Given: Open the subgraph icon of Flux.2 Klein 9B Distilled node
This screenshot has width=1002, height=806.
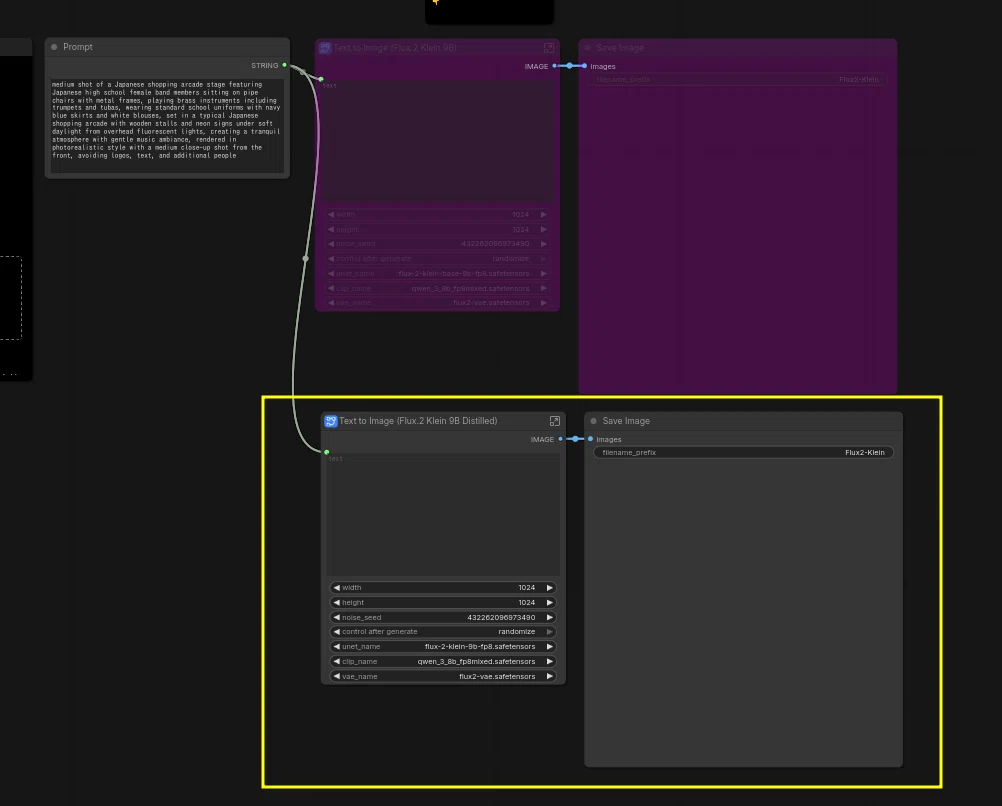Looking at the screenshot, I should (x=330, y=421).
